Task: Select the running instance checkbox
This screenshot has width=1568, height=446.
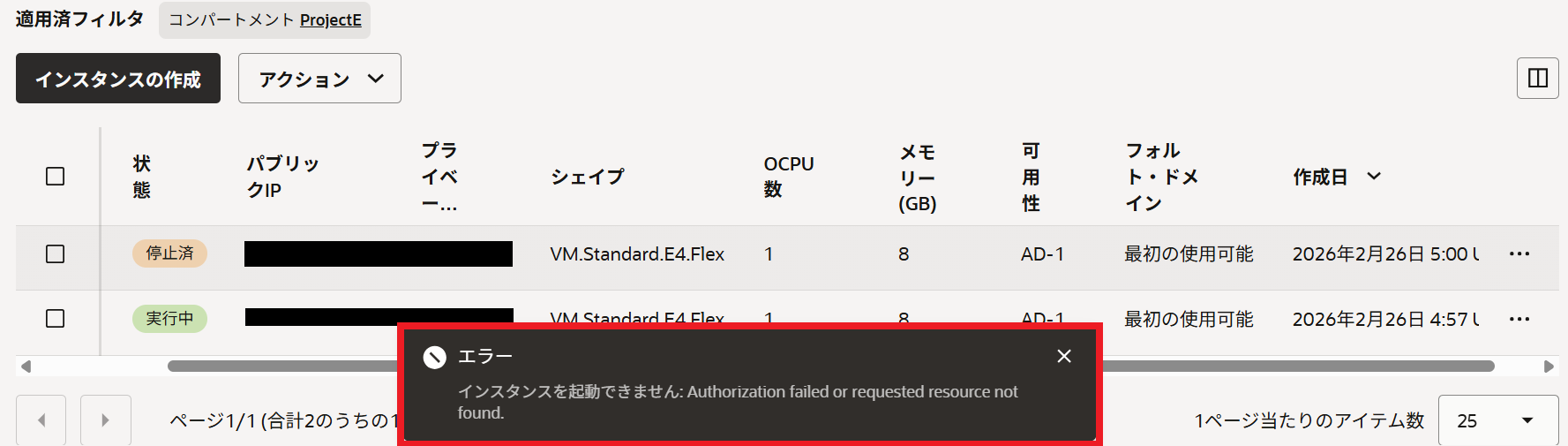Action: (56, 319)
